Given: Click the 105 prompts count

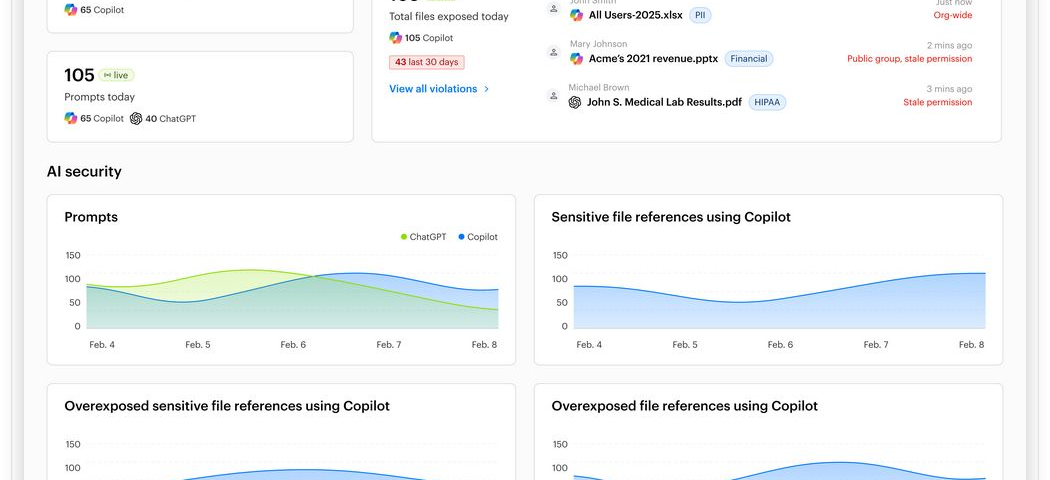Looking at the screenshot, I should (x=79, y=75).
